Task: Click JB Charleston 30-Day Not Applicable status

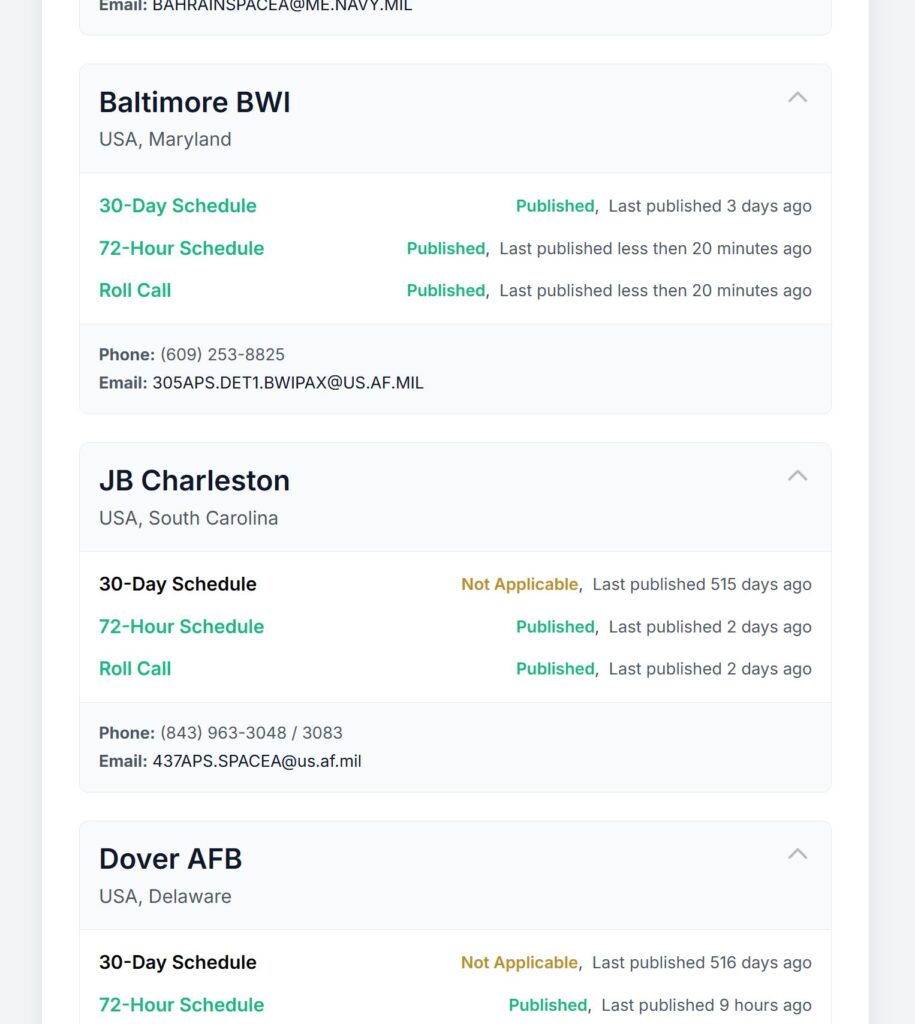Action: pyautogui.click(x=519, y=584)
